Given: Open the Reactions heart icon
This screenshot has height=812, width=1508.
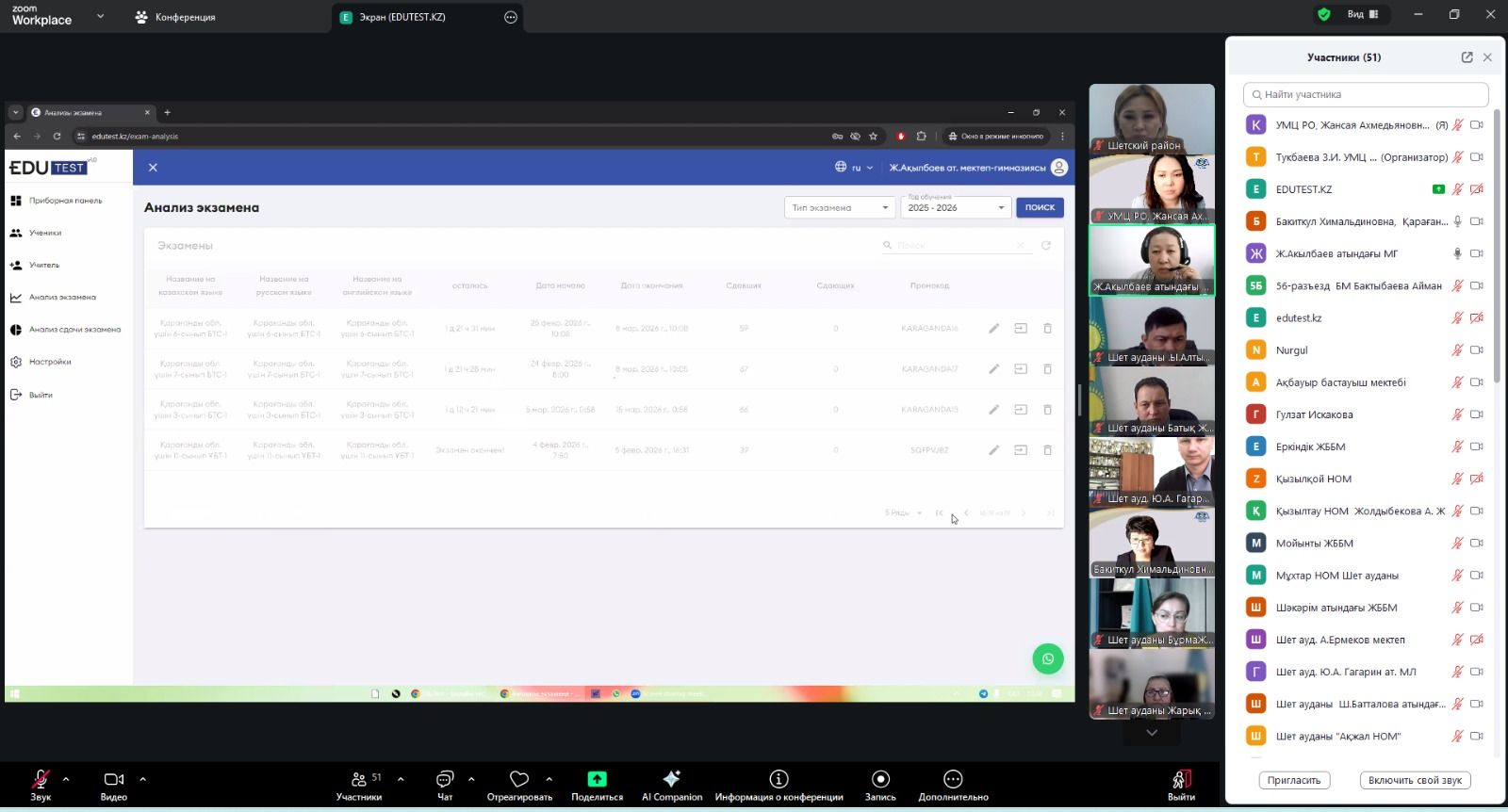Looking at the screenshot, I should pyautogui.click(x=519, y=780).
